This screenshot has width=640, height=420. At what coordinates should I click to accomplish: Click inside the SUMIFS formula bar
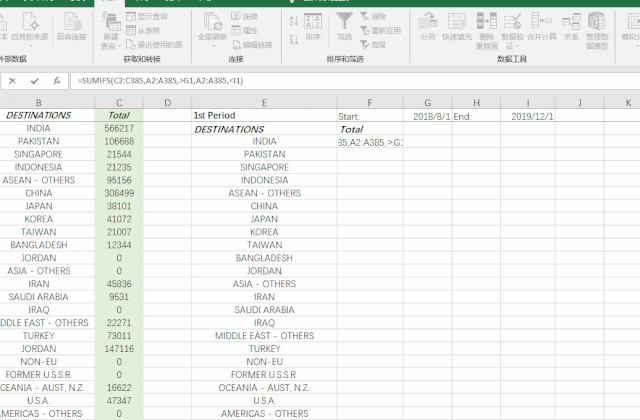click(x=355, y=81)
